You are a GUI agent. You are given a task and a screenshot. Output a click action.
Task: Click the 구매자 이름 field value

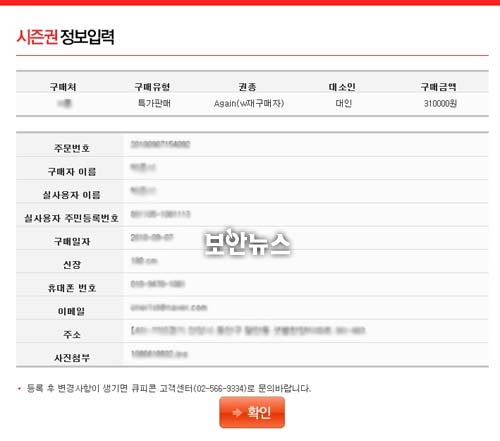[143, 167]
